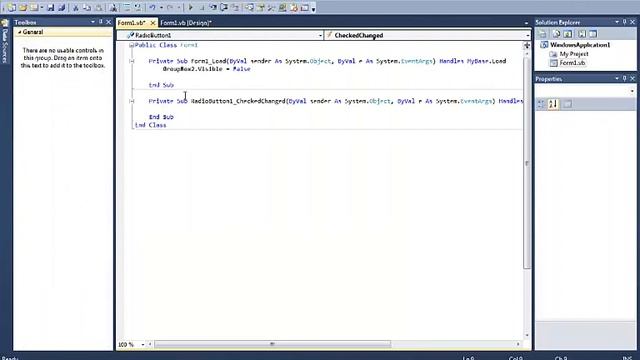Click the Property Pages icon in the Properties panel
Viewport: 640px width, 360px height.
567,104
